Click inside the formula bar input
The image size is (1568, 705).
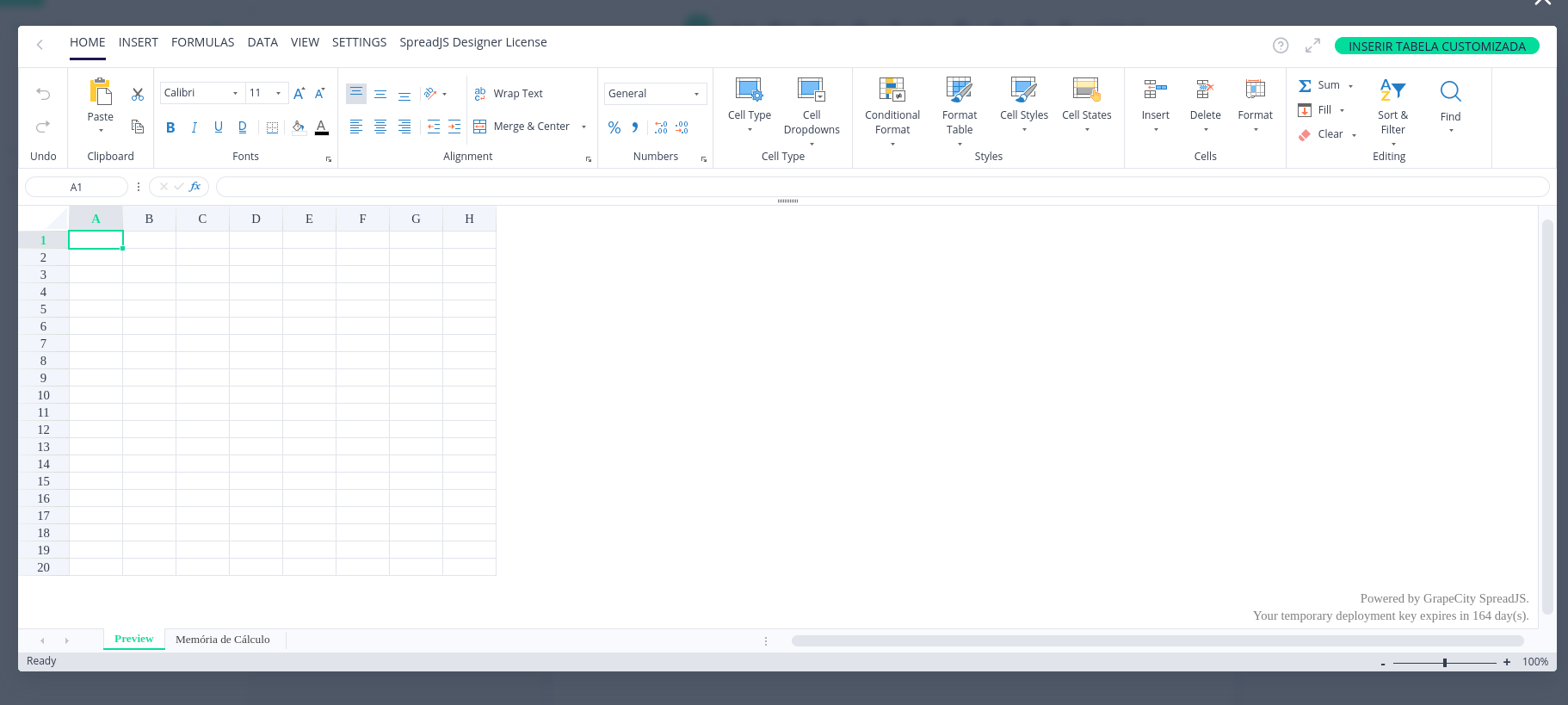pyautogui.click(x=881, y=187)
